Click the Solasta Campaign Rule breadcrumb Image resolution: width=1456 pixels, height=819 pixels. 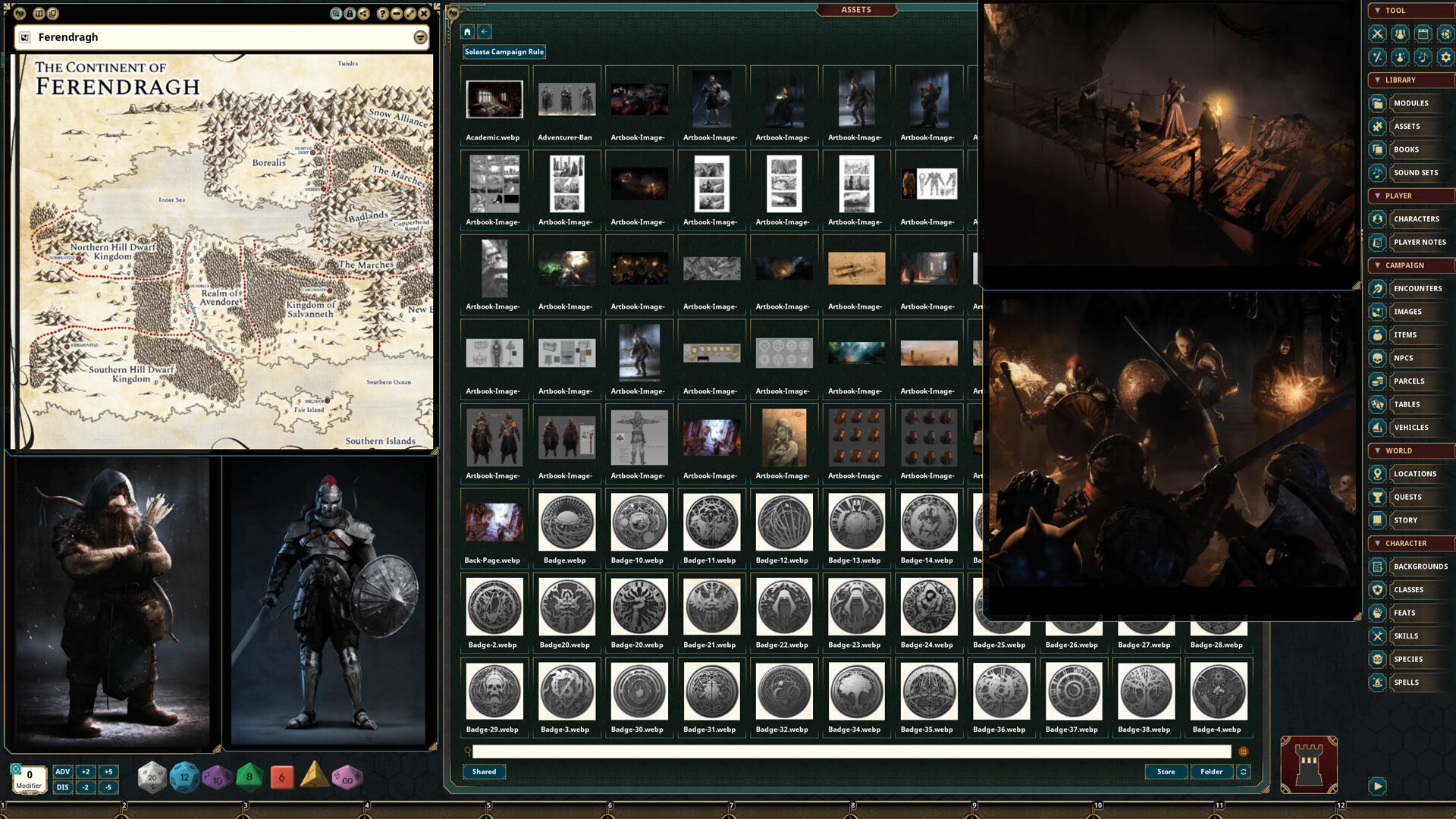(504, 52)
